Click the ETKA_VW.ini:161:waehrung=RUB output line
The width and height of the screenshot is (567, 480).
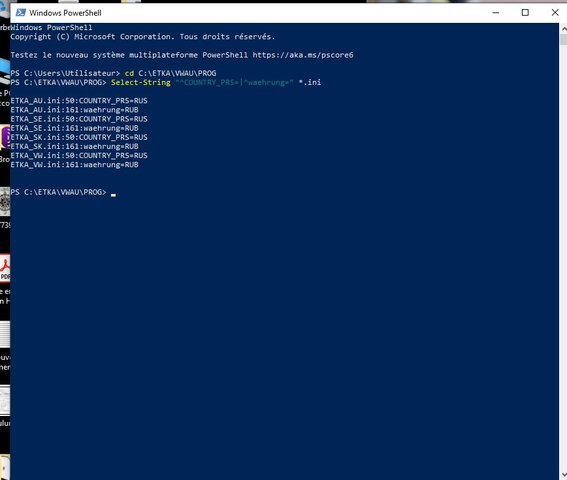click(x=74, y=165)
